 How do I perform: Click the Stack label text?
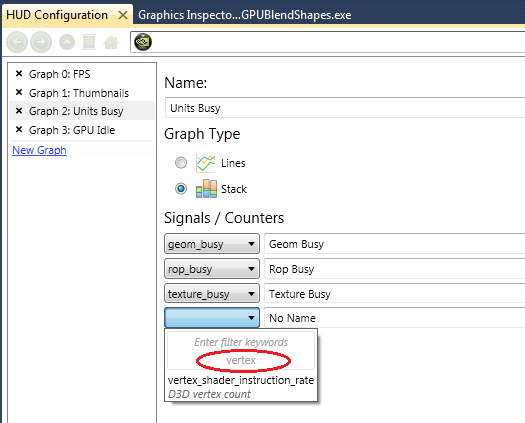234,189
